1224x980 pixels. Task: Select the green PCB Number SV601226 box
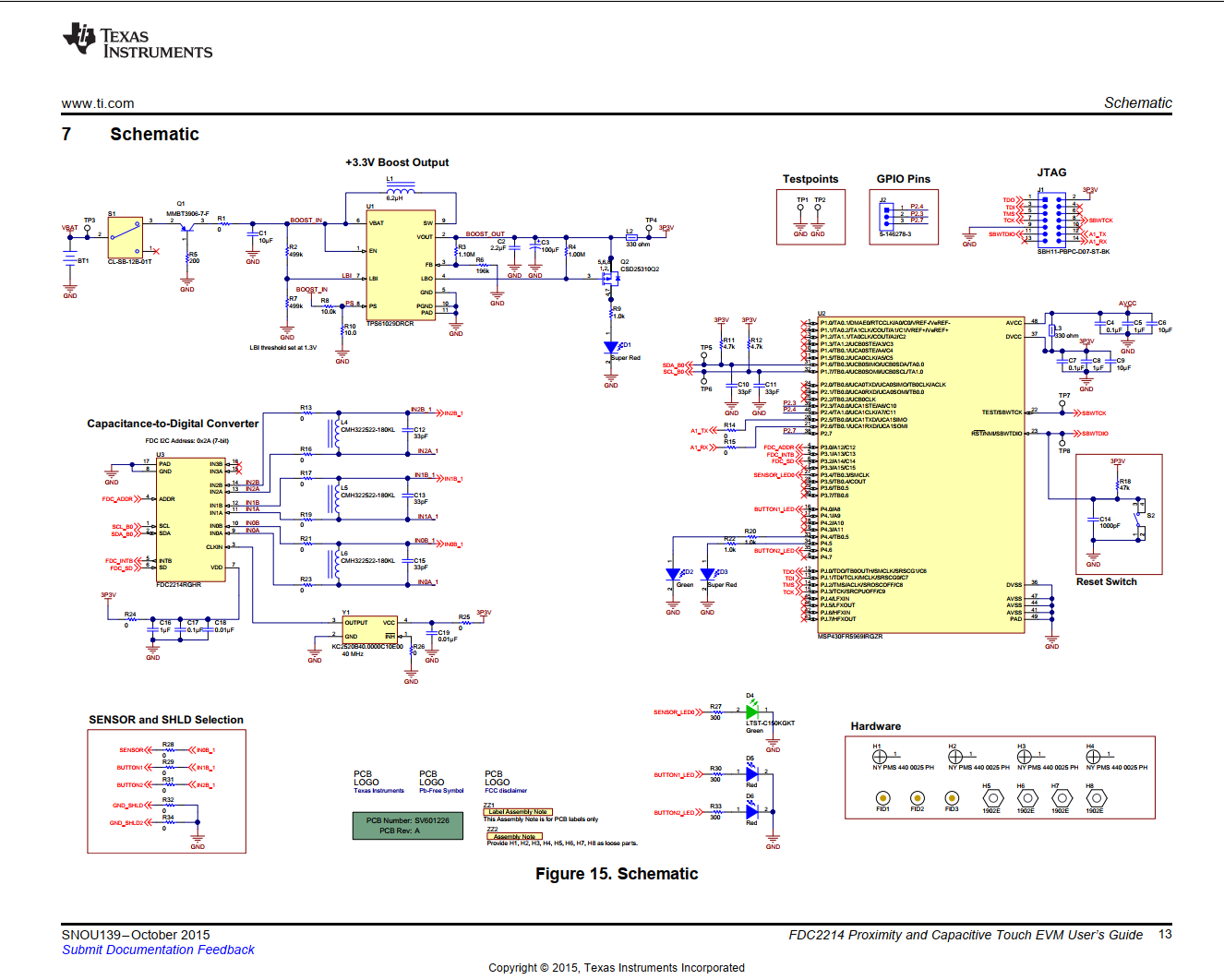pyautogui.click(x=406, y=824)
